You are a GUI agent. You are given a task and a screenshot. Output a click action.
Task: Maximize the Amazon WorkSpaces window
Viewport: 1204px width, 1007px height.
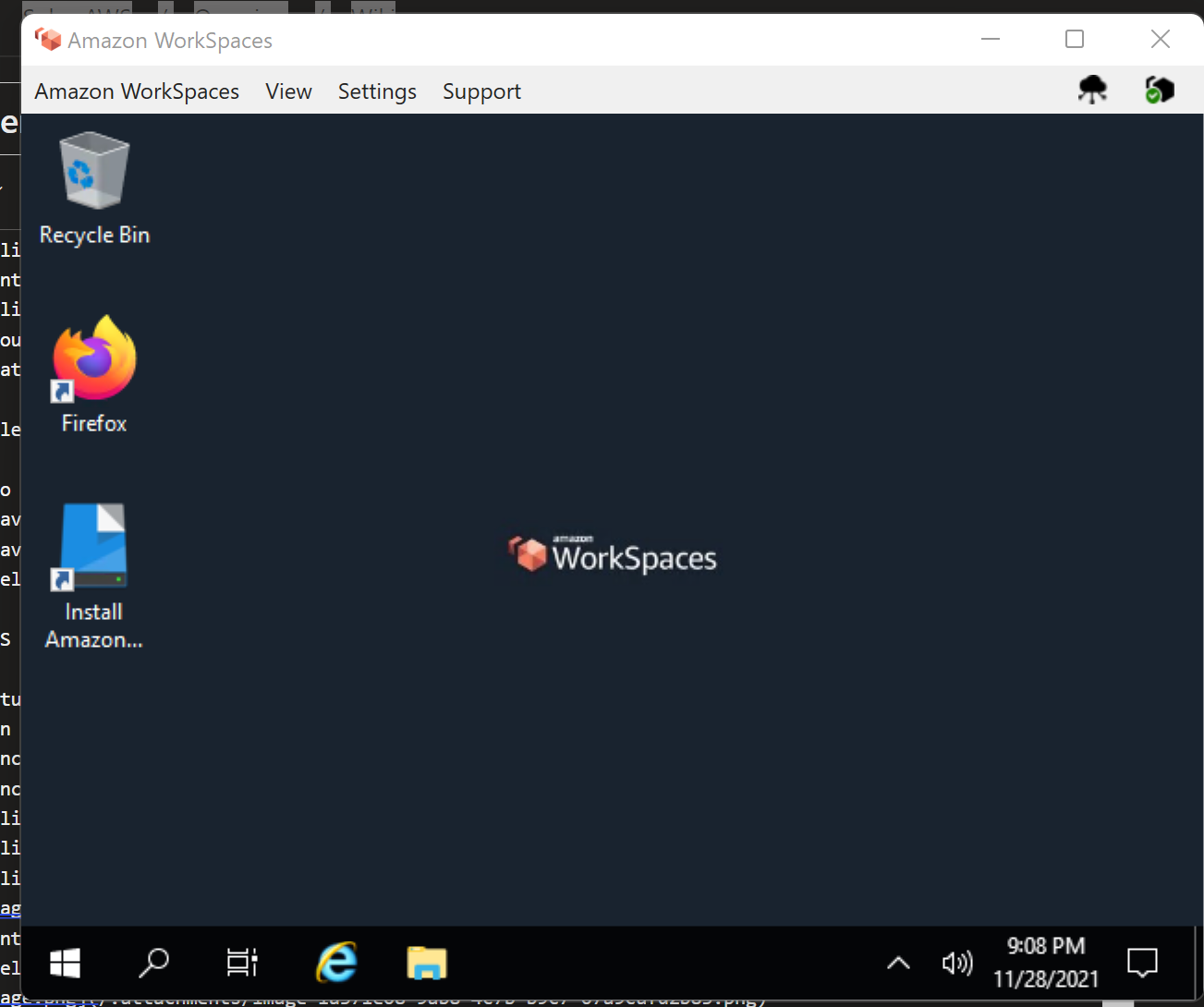(1075, 39)
